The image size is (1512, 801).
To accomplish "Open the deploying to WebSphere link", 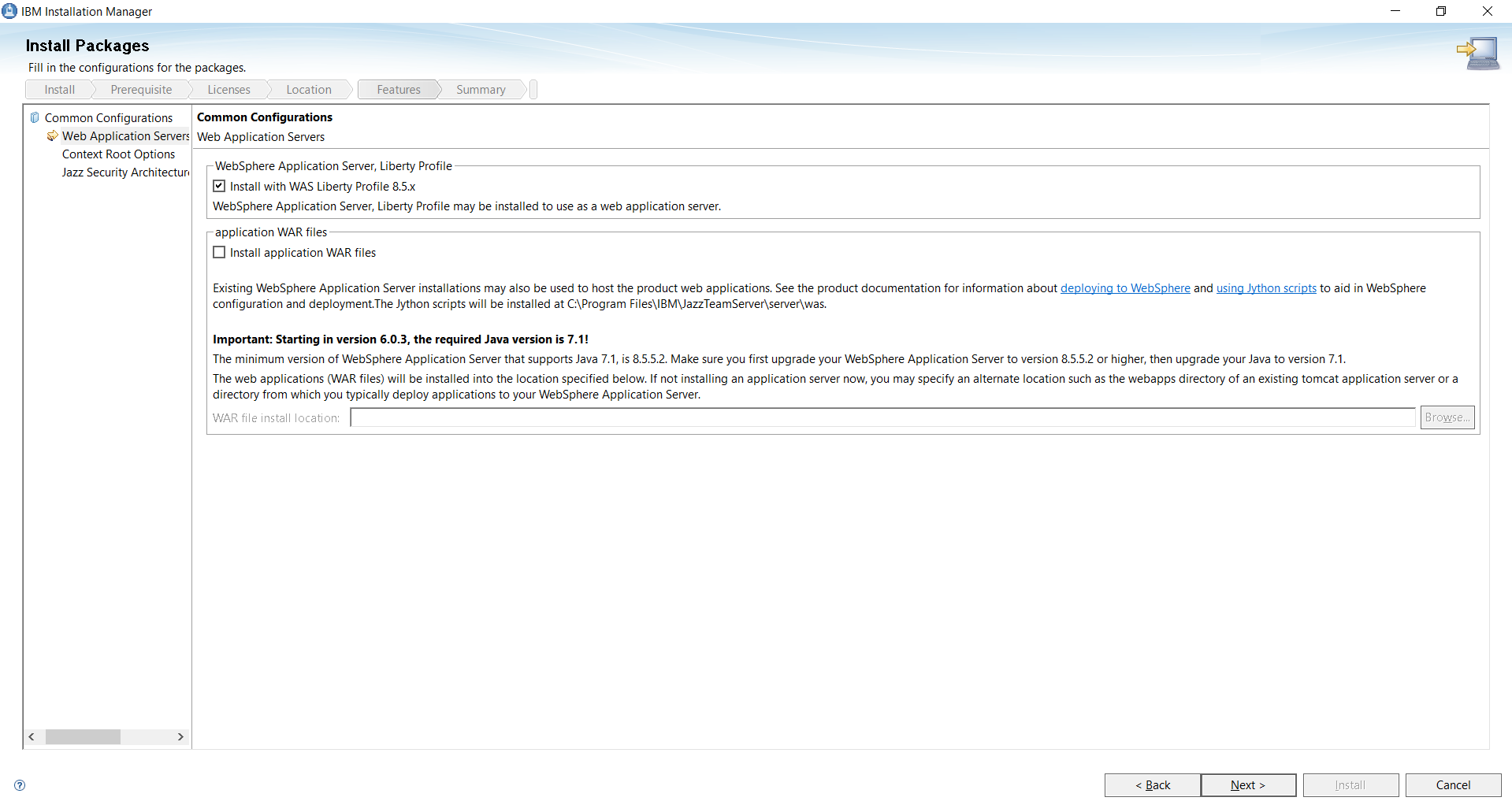I will (1125, 288).
